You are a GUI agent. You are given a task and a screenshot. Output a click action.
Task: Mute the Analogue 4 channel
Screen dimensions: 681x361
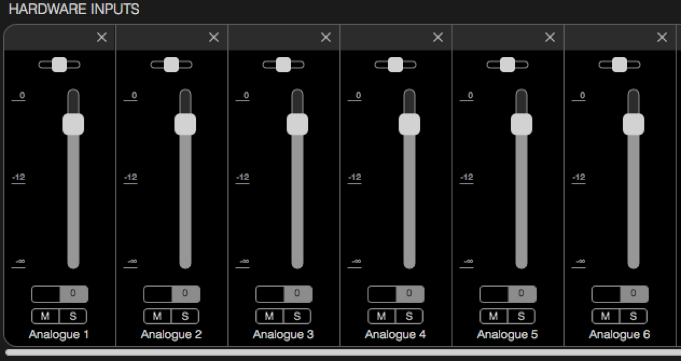point(381,316)
